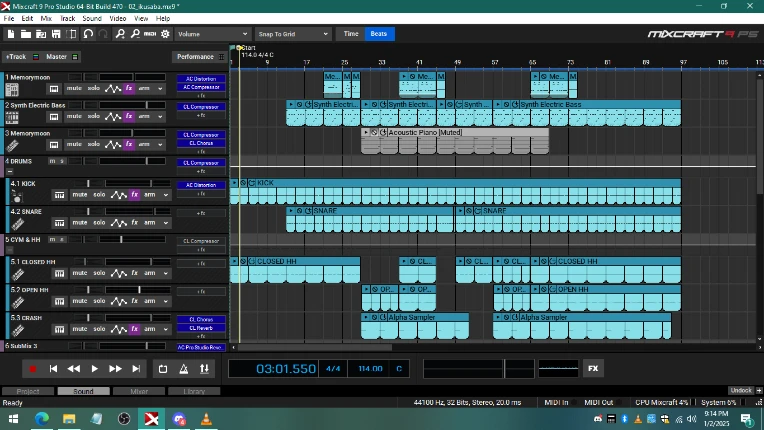764x430 pixels.
Task: Toggle punch in/out button
Action: 204,369
